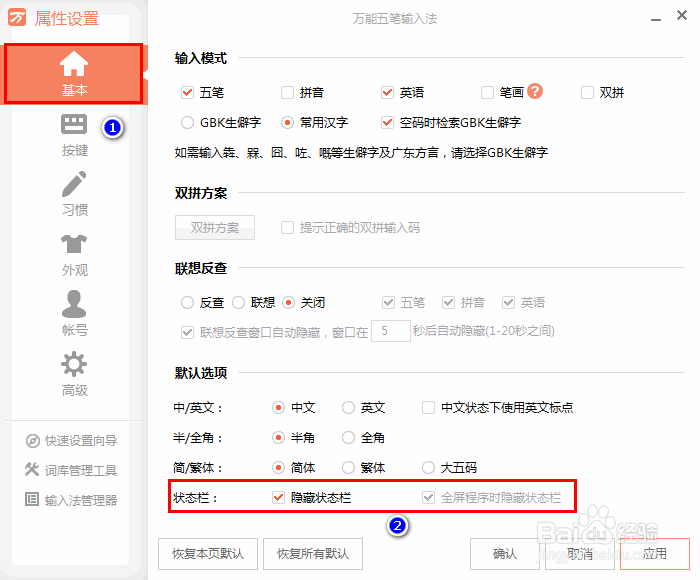Enable 中文状态下使用英文标点 checkbox

click(428, 408)
